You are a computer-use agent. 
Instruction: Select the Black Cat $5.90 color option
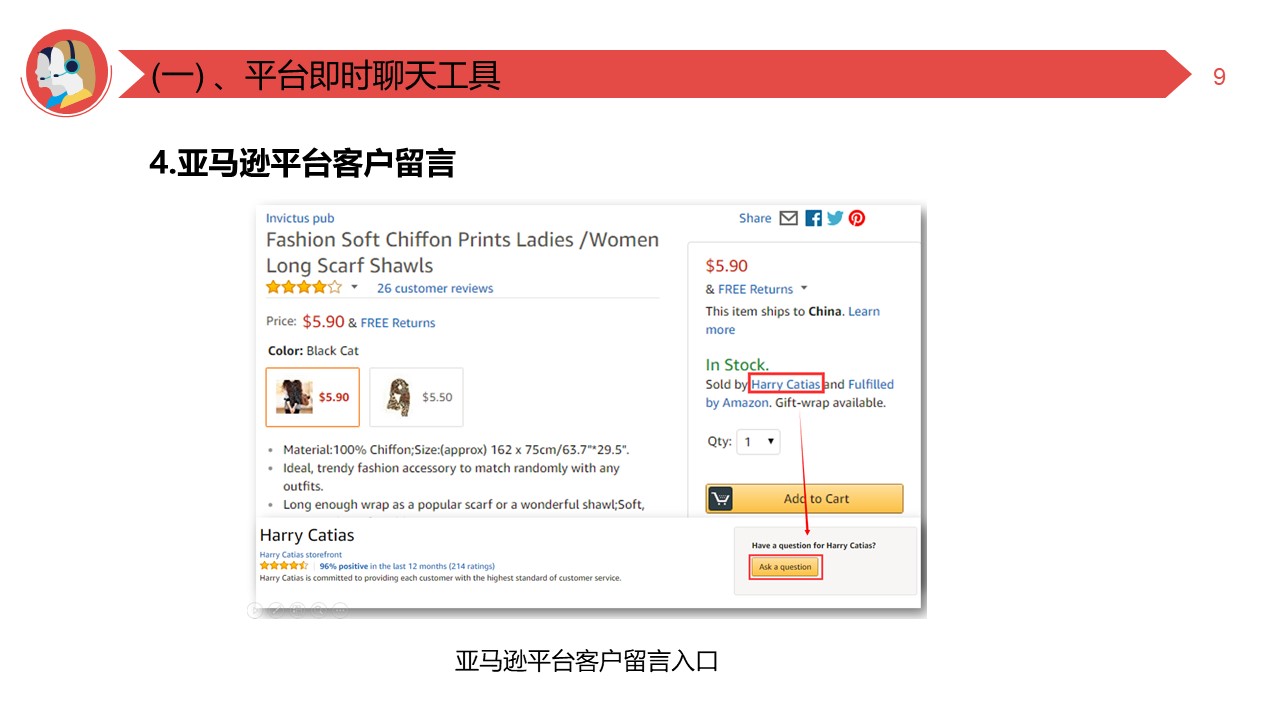pyautogui.click(x=312, y=397)
